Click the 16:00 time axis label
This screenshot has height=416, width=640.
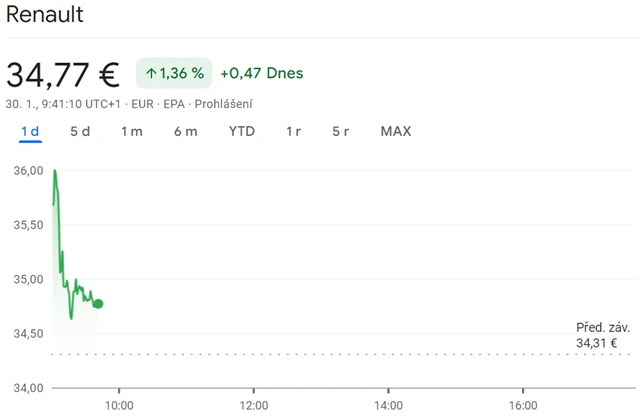point(522,405)
